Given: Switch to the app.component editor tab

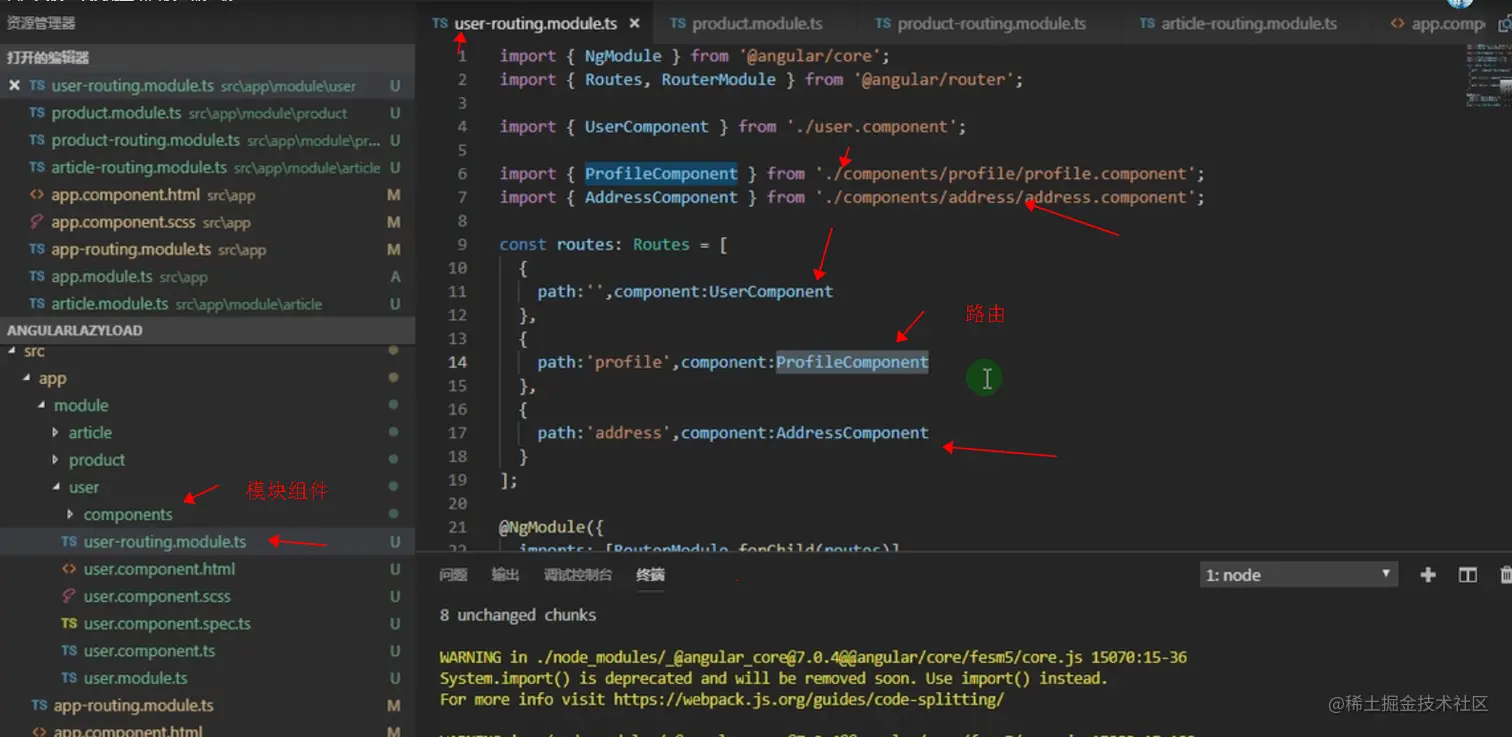Looking at the screenshot, I should click(1438, 23).
